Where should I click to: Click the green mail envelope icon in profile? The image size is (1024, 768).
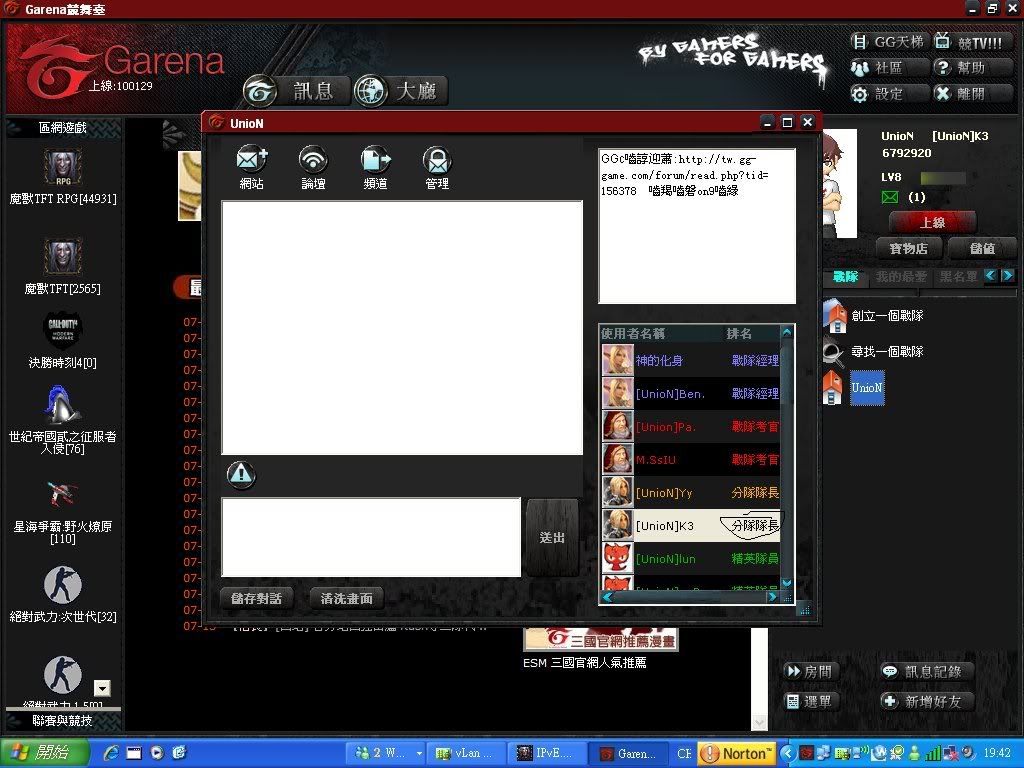point(890,197)
